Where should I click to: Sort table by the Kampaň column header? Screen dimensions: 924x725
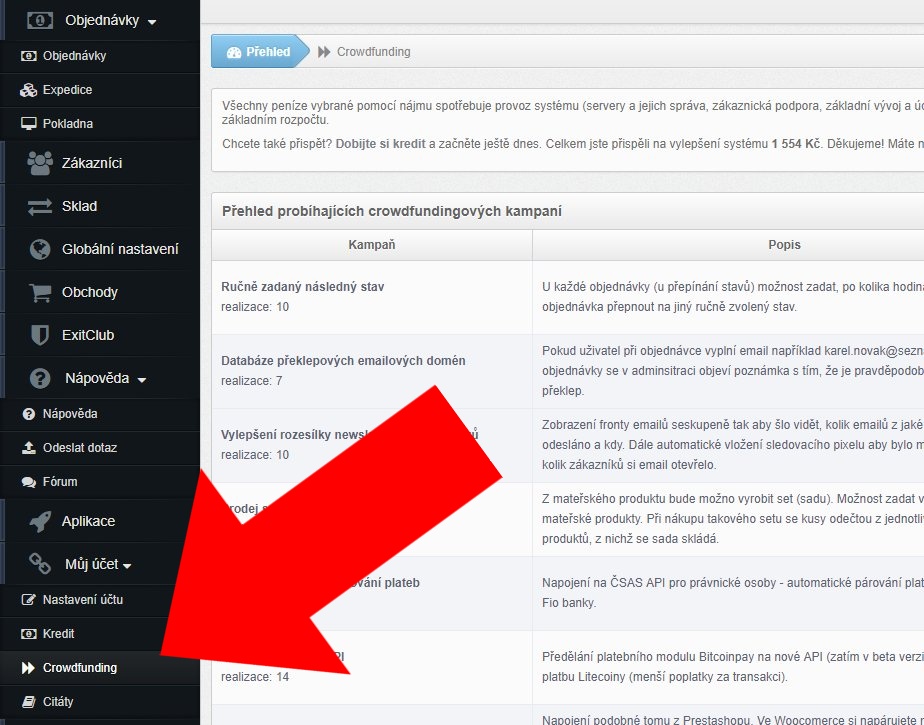372,245
